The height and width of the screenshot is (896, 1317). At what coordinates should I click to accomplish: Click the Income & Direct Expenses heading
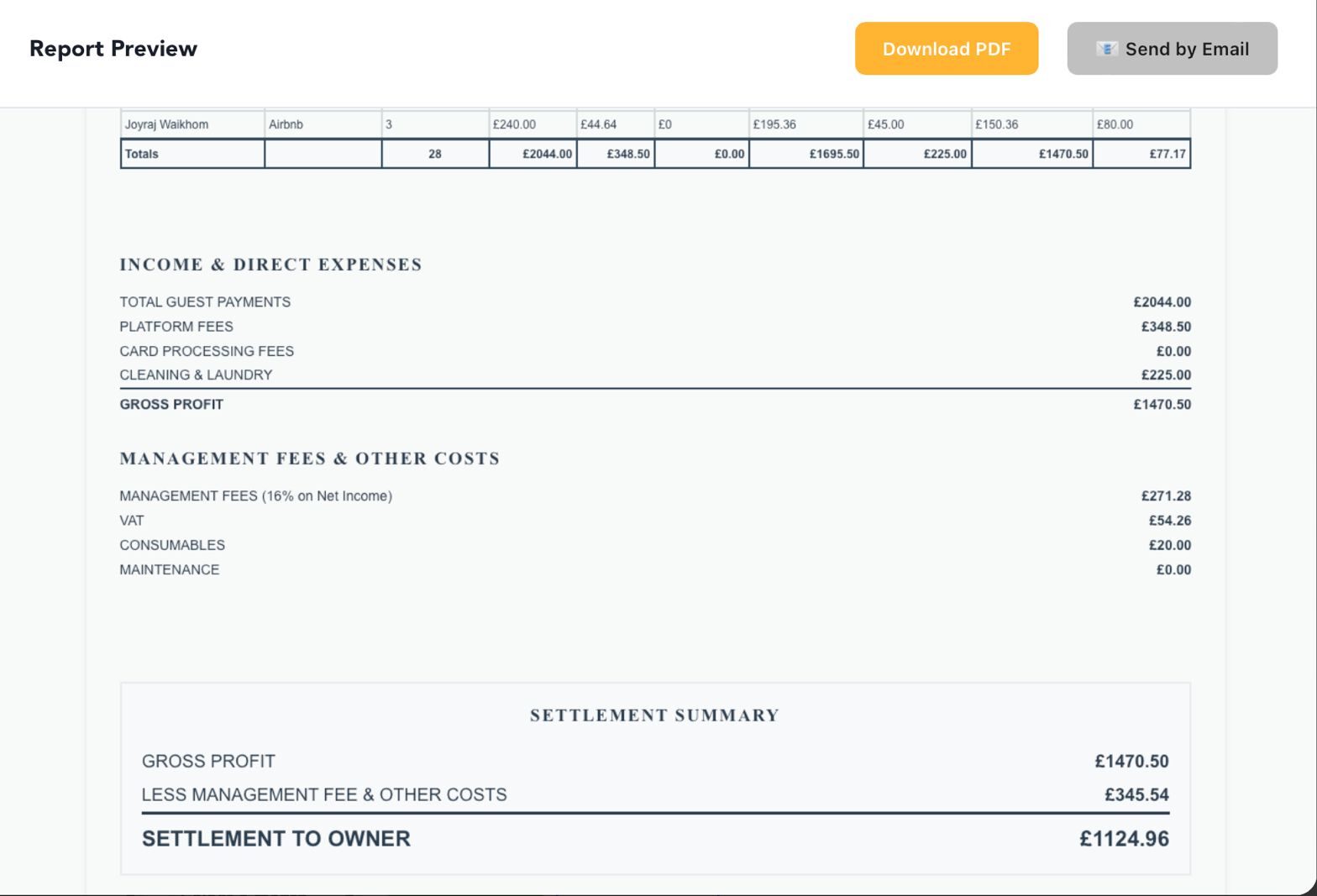tap(270, 265)
